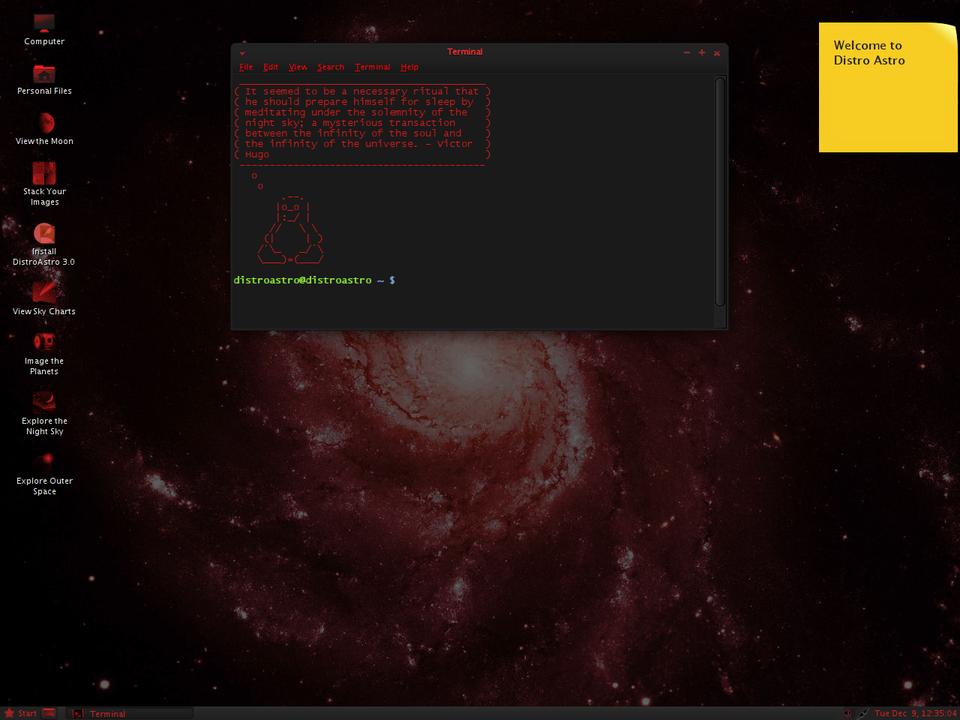Open the Personal Files folder icon

[44, 74]
